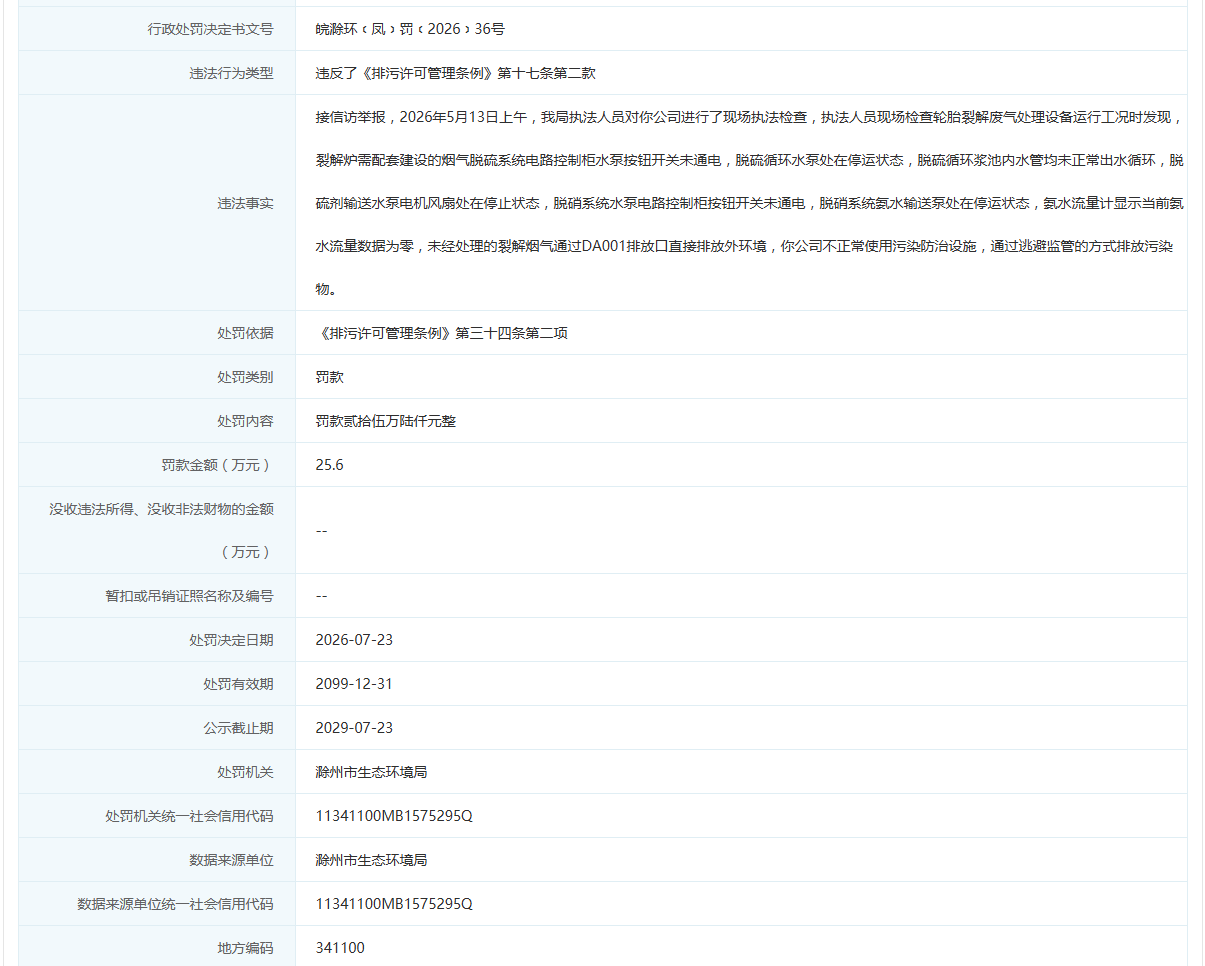Click the 处罚机关 label
Screen dimensions: 1205x966
coord(245,772)
